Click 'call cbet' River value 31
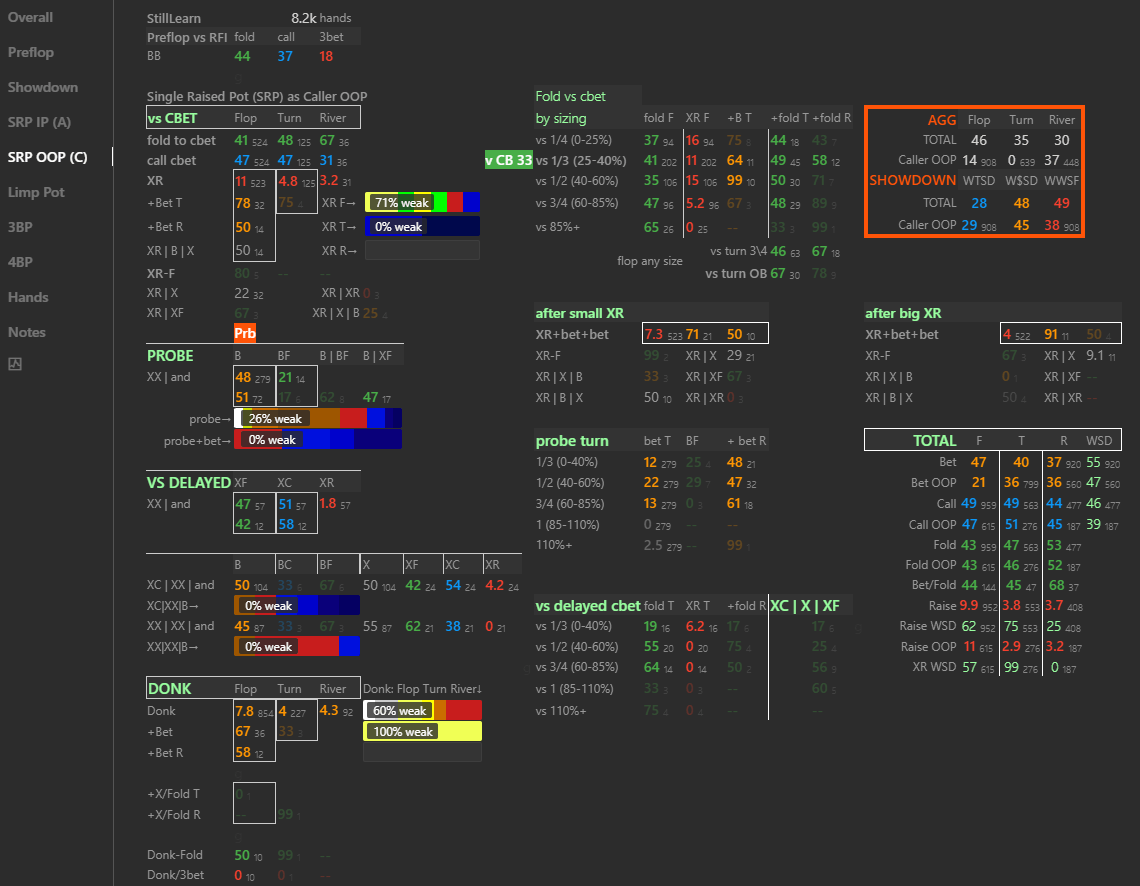Viewport: 1140px width, 886px height. [x=326, y=160]
